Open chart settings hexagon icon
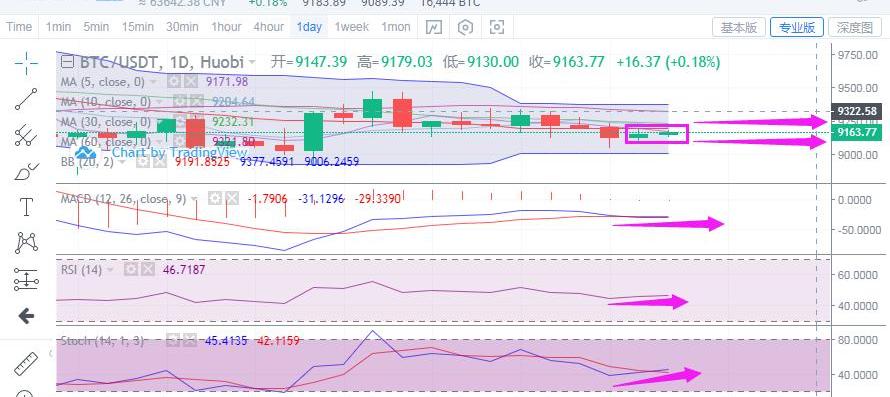Screen dimensions: 890x397 [465, 27]
